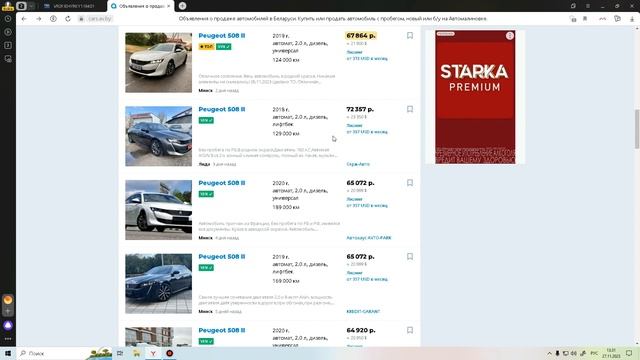
Task: Bookmark the 2019 liftback 65 072 р. listing
Action: pyautogui.click(x=410, y=256)
